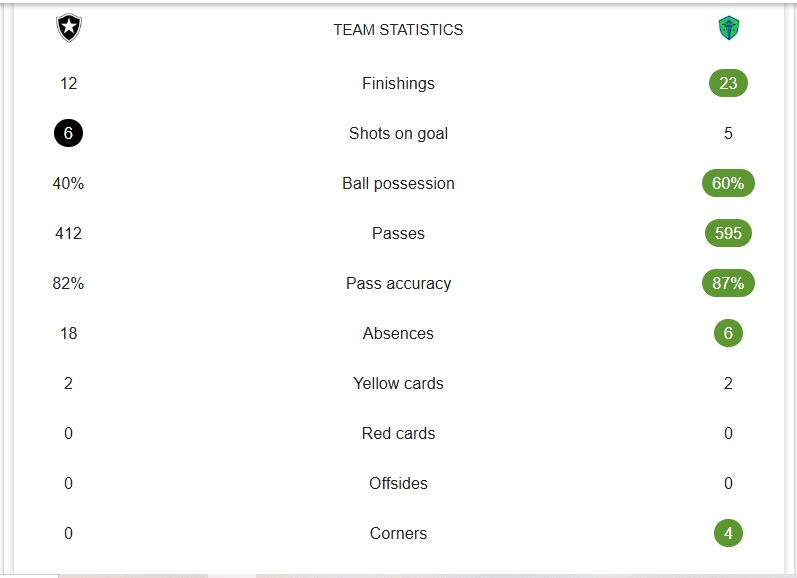Click the Pass accuracy row label
This screenshot has width=797, height=578.
point(398,283)
